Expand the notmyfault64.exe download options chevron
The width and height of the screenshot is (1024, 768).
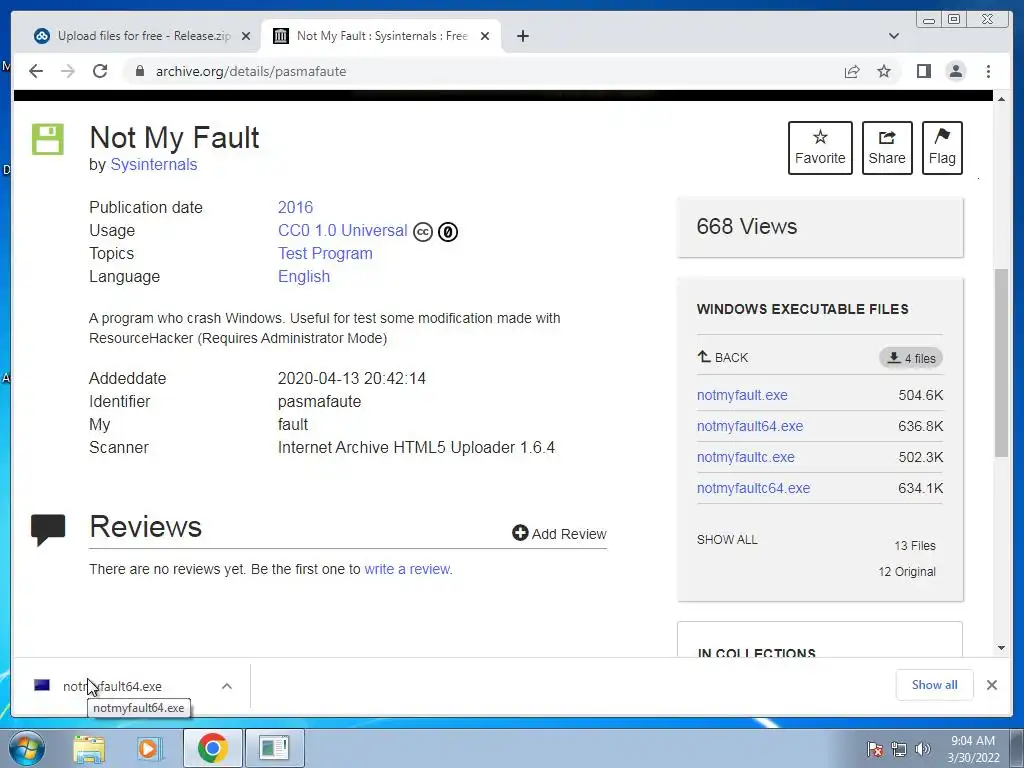click(227, 686)
